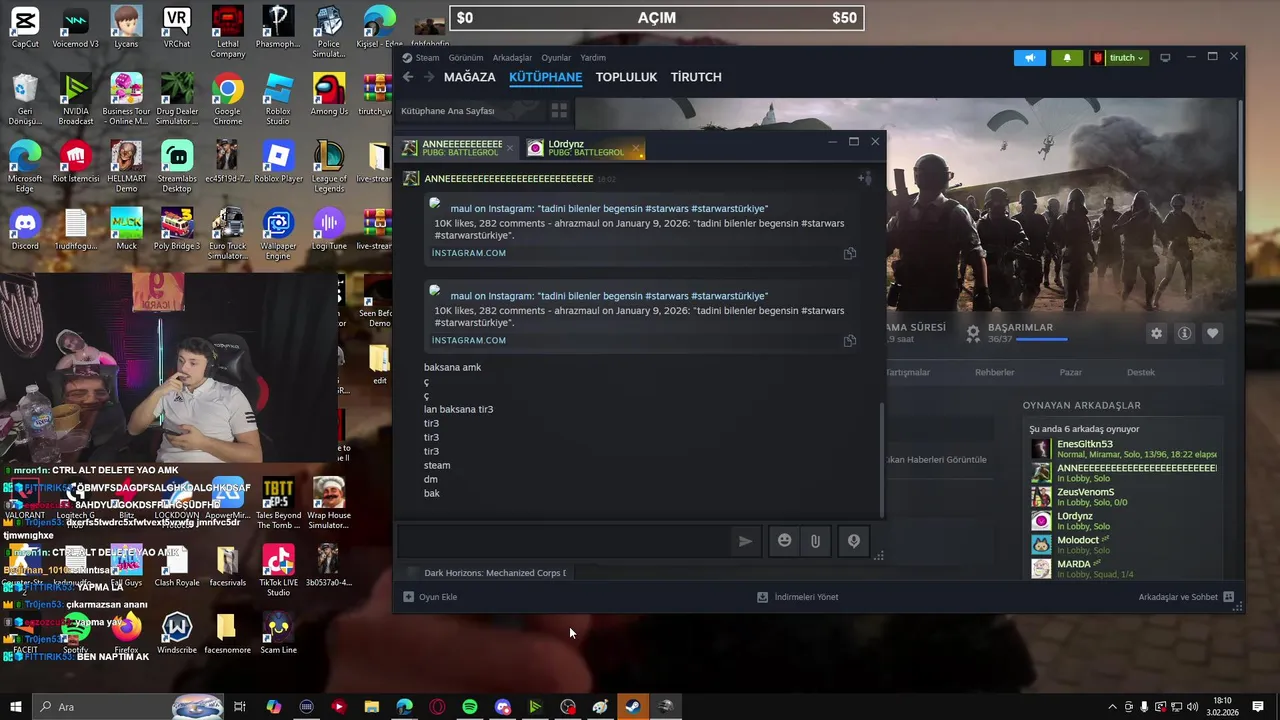Open Google Chrome desktop shortcut
The image size is (1280, 720).
227,99
